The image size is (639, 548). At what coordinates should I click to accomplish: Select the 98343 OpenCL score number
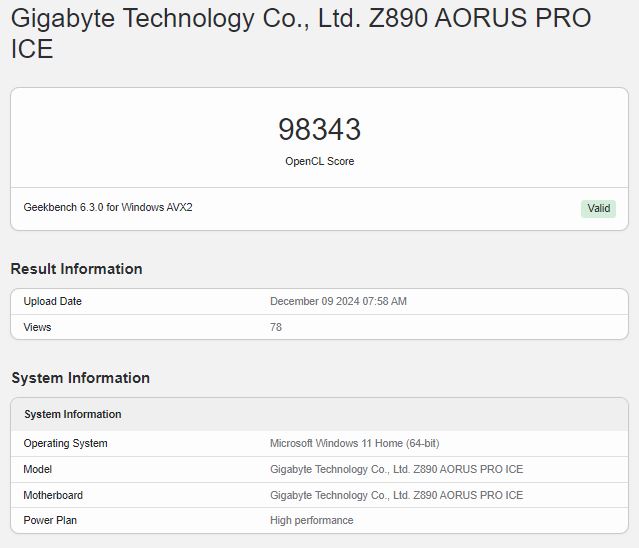pos(320,129)
